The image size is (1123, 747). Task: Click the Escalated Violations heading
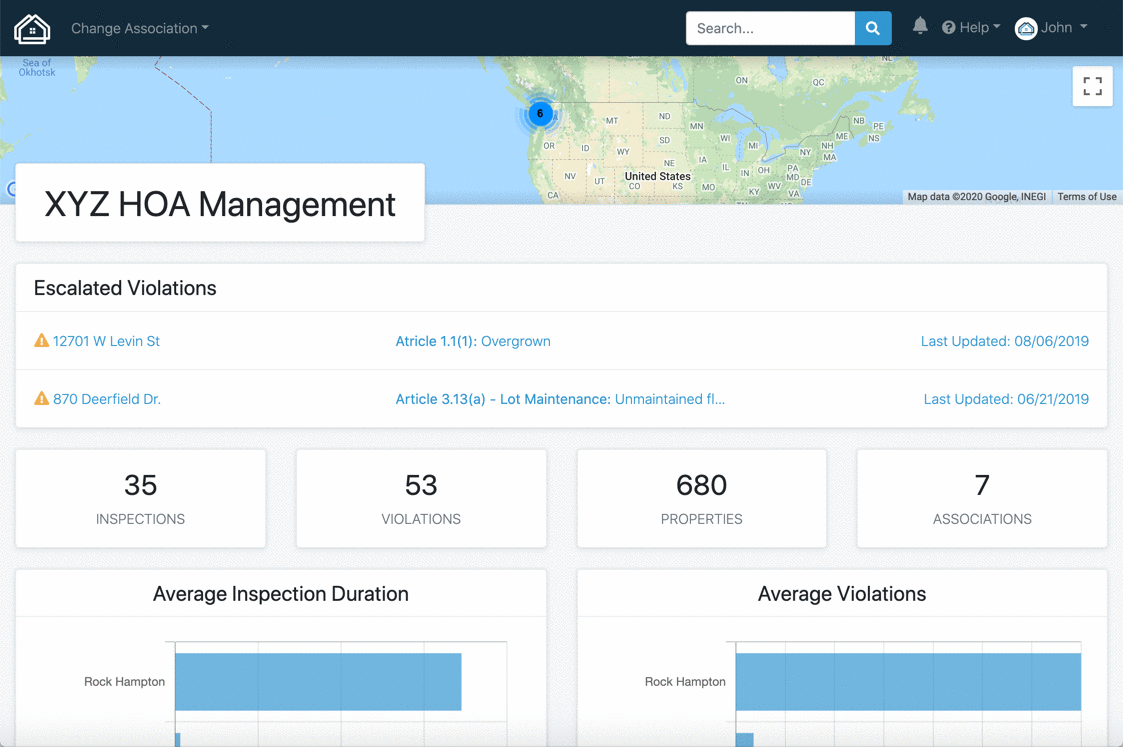pyautogui.click(x=125, y=288)
